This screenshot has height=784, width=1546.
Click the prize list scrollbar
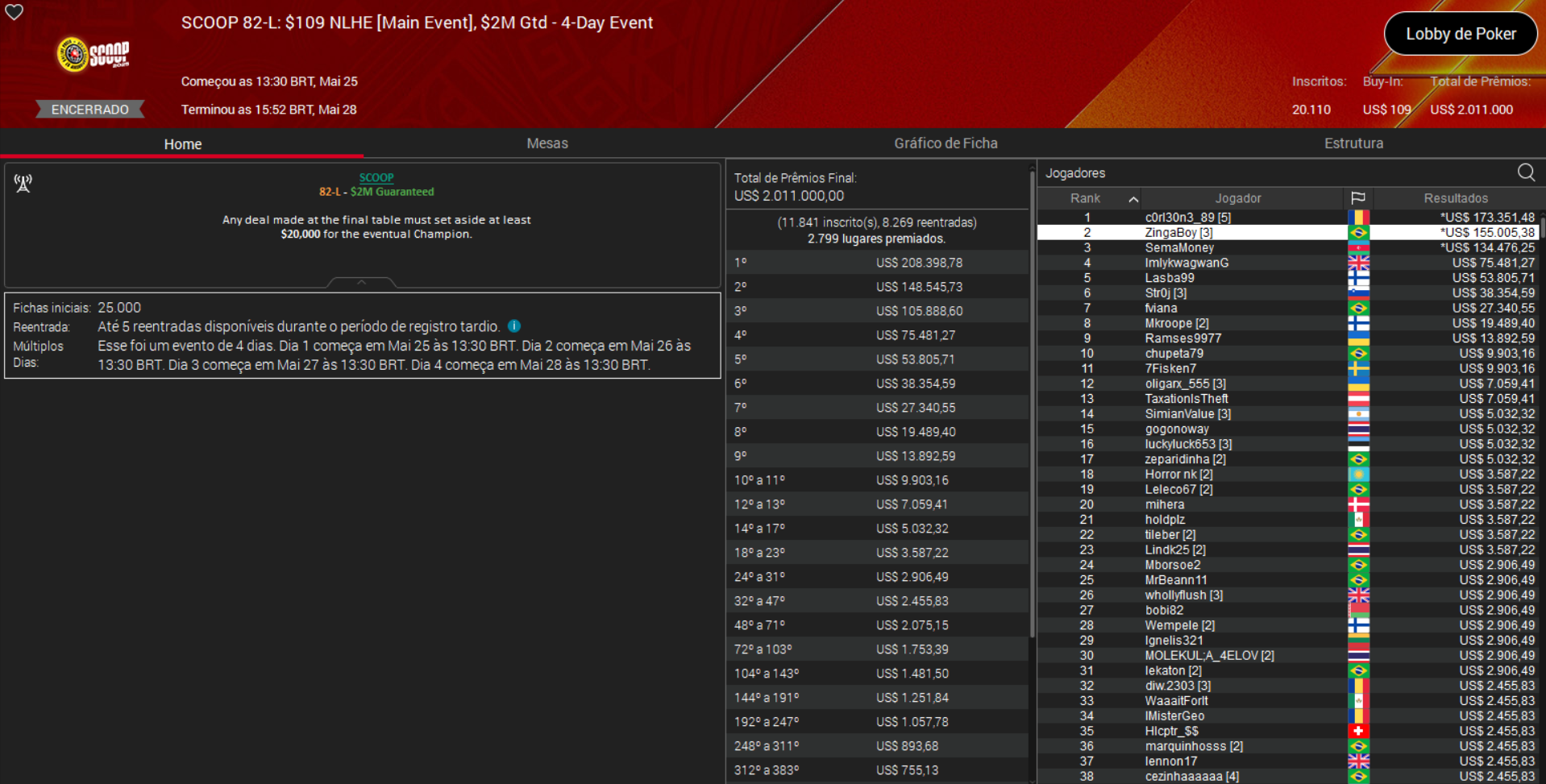[x=1032, y=403]
